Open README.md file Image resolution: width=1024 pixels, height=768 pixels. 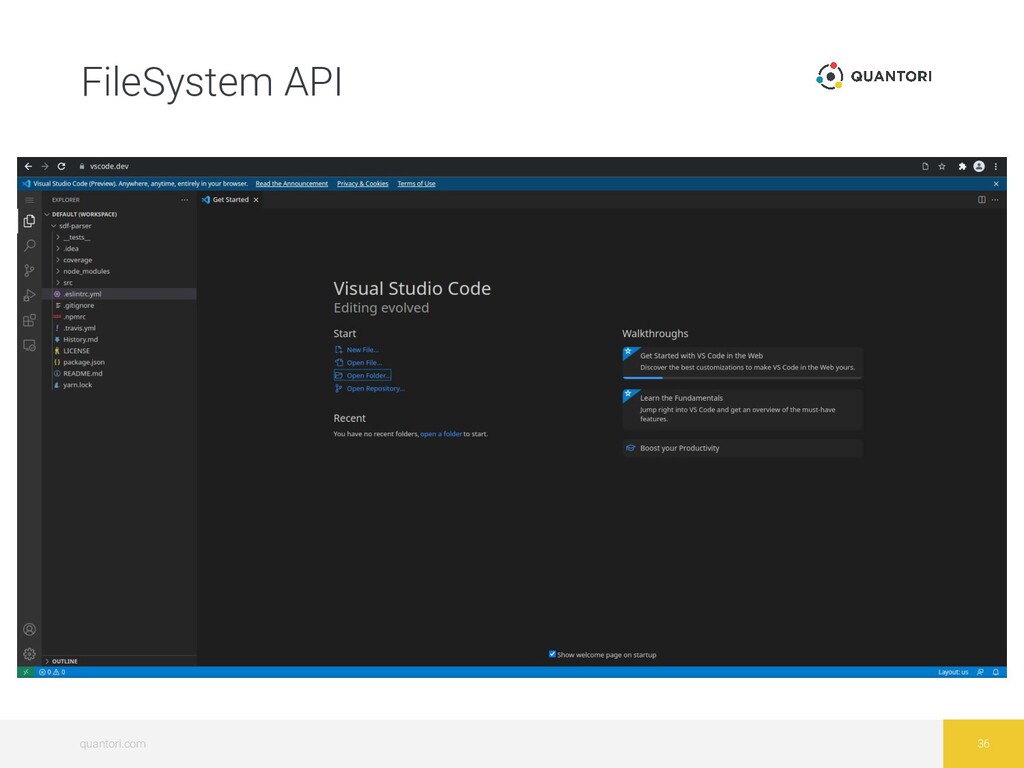point(82,374)
